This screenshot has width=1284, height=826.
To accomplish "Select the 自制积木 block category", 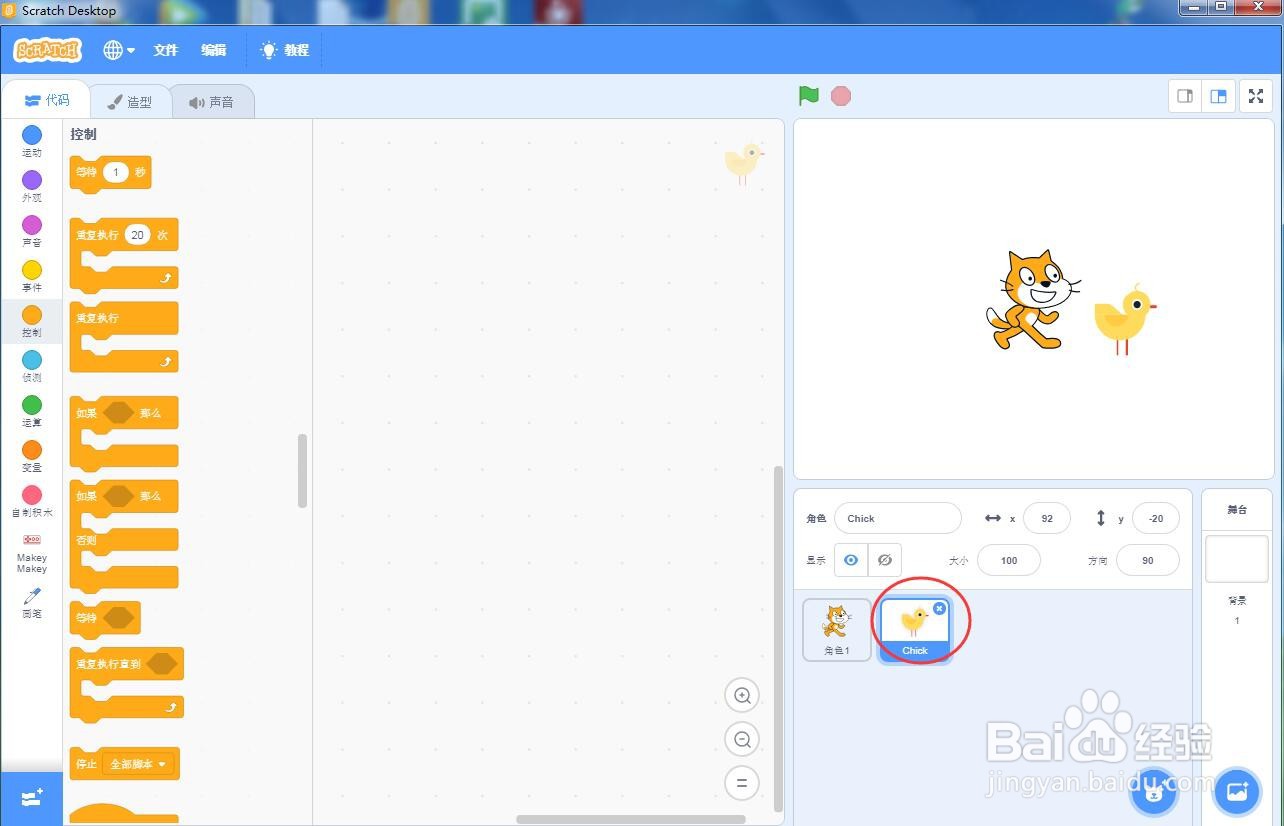I will pyautogui.click(x=32, y=501).
